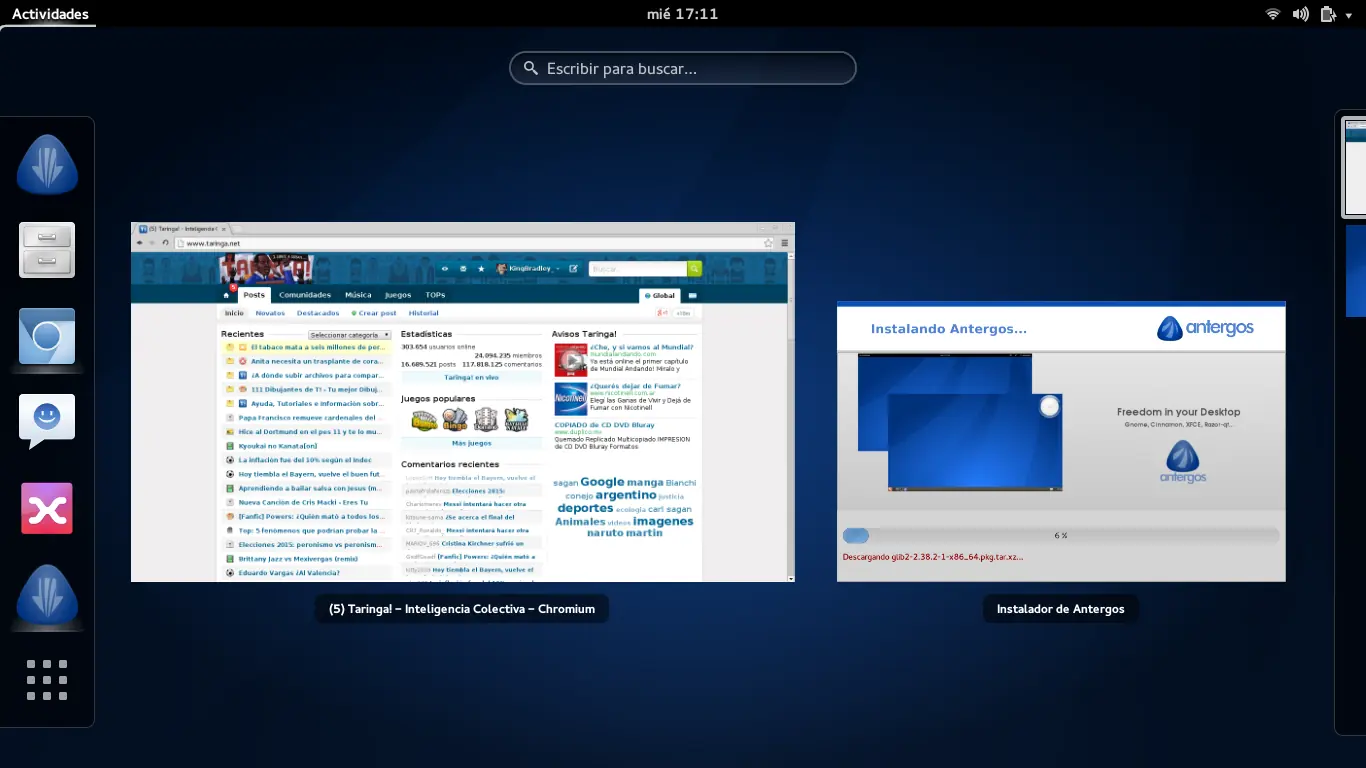Click the Taringa Buscar search field
1366x768 pixels.
coord(638,268)
